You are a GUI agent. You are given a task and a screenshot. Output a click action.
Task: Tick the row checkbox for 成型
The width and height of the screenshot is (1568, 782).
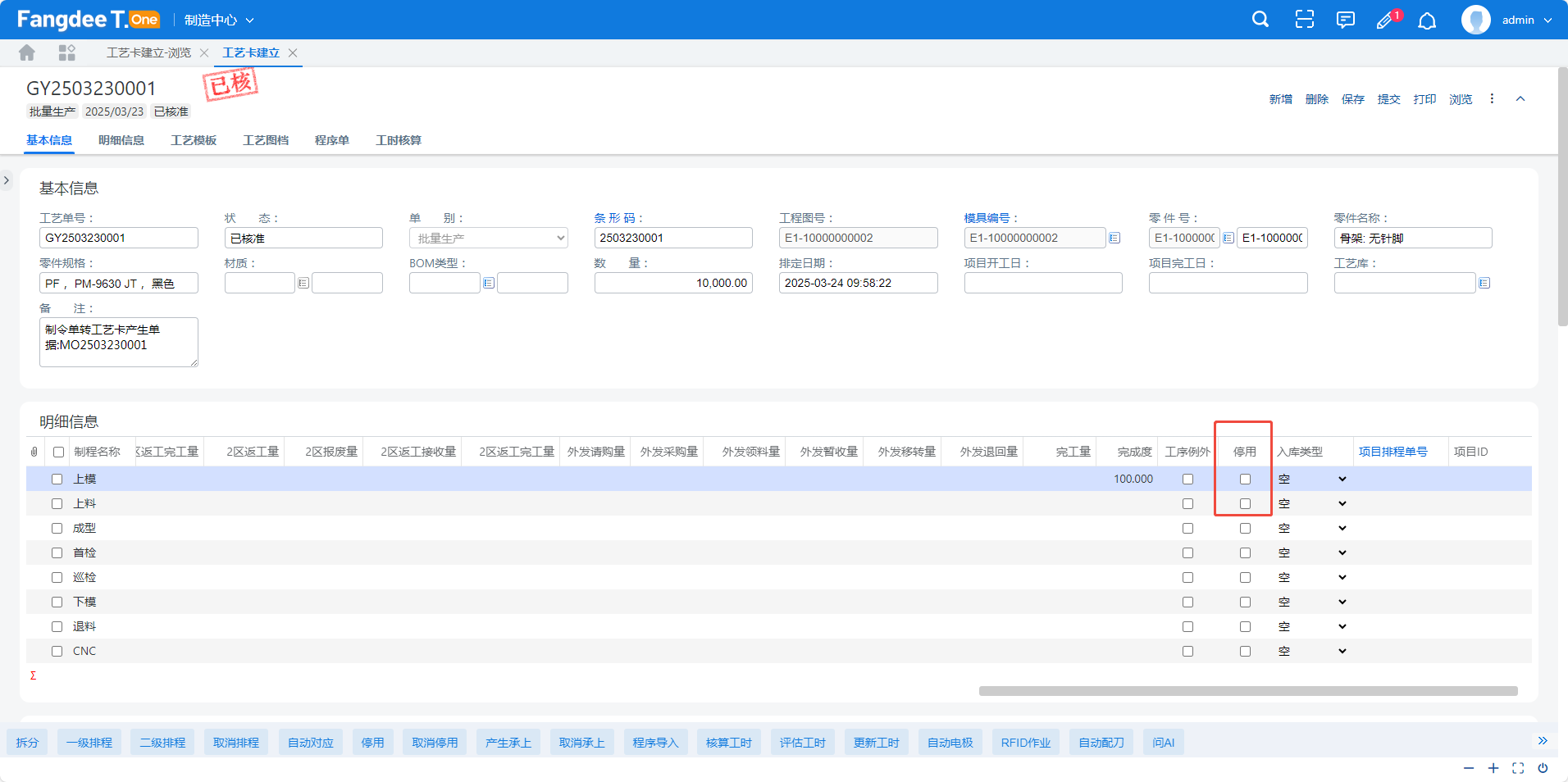(57, 528)
